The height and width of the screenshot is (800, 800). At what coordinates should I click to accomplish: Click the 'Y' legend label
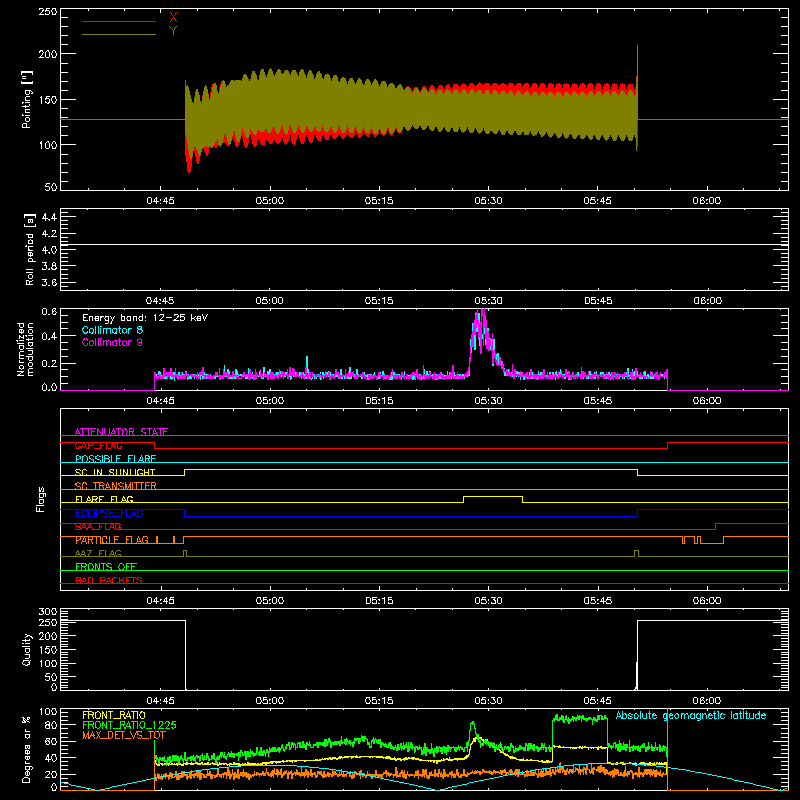pyautogui.click(x=173, y=31)
